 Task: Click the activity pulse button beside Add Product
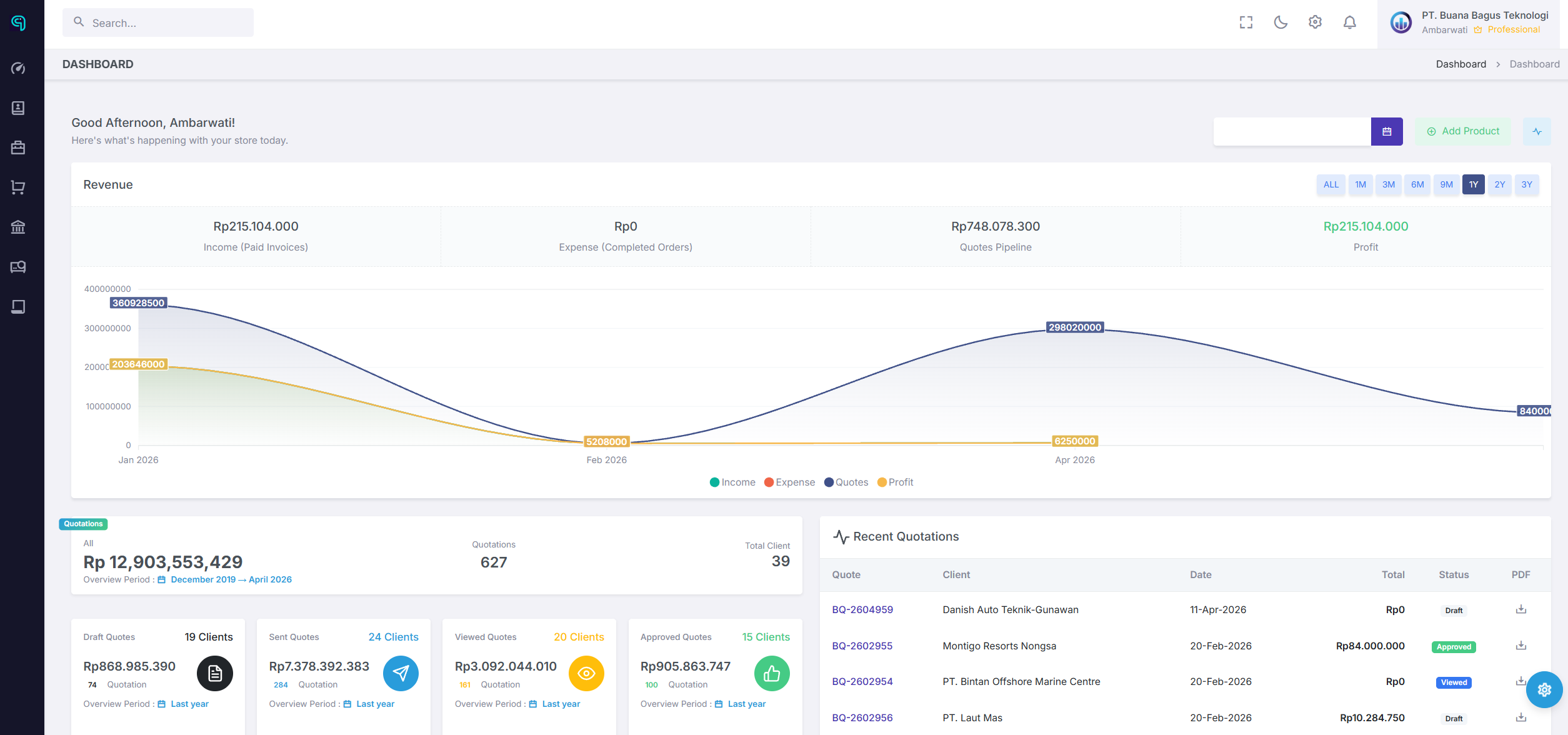[1537, 131]
